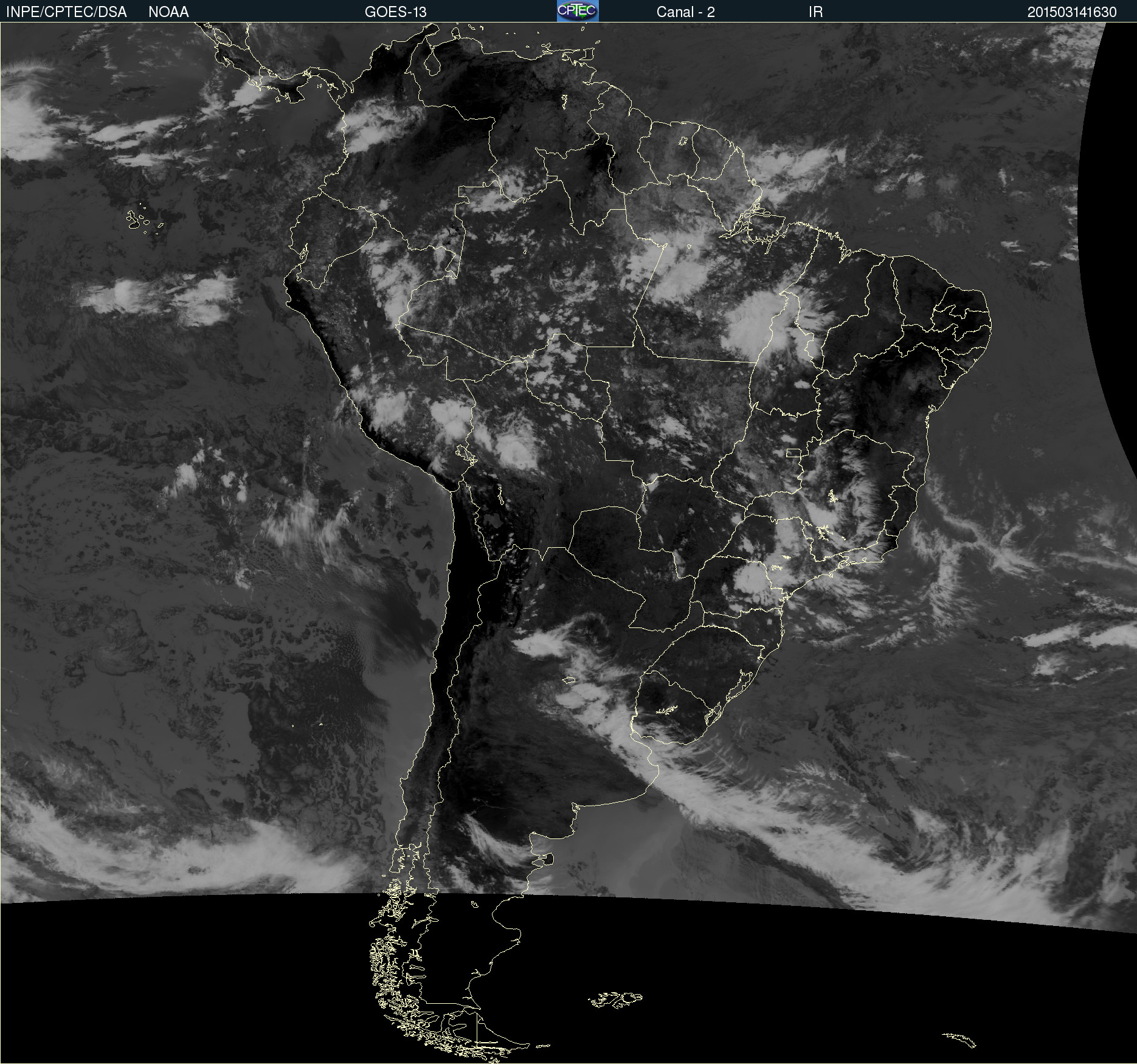Click the IR label in the header

[x=815, y=12]
